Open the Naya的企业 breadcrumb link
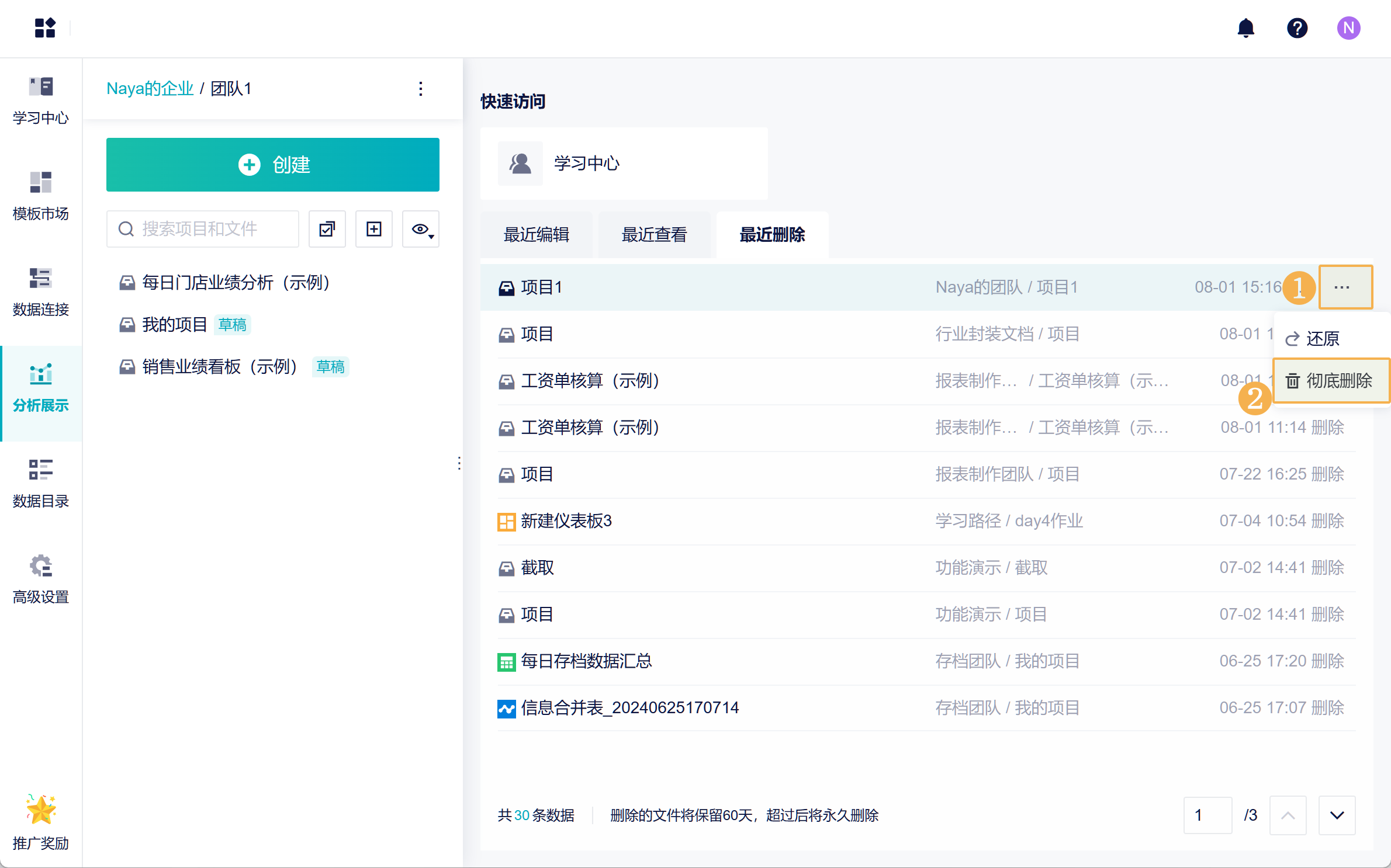 (150, 89)
